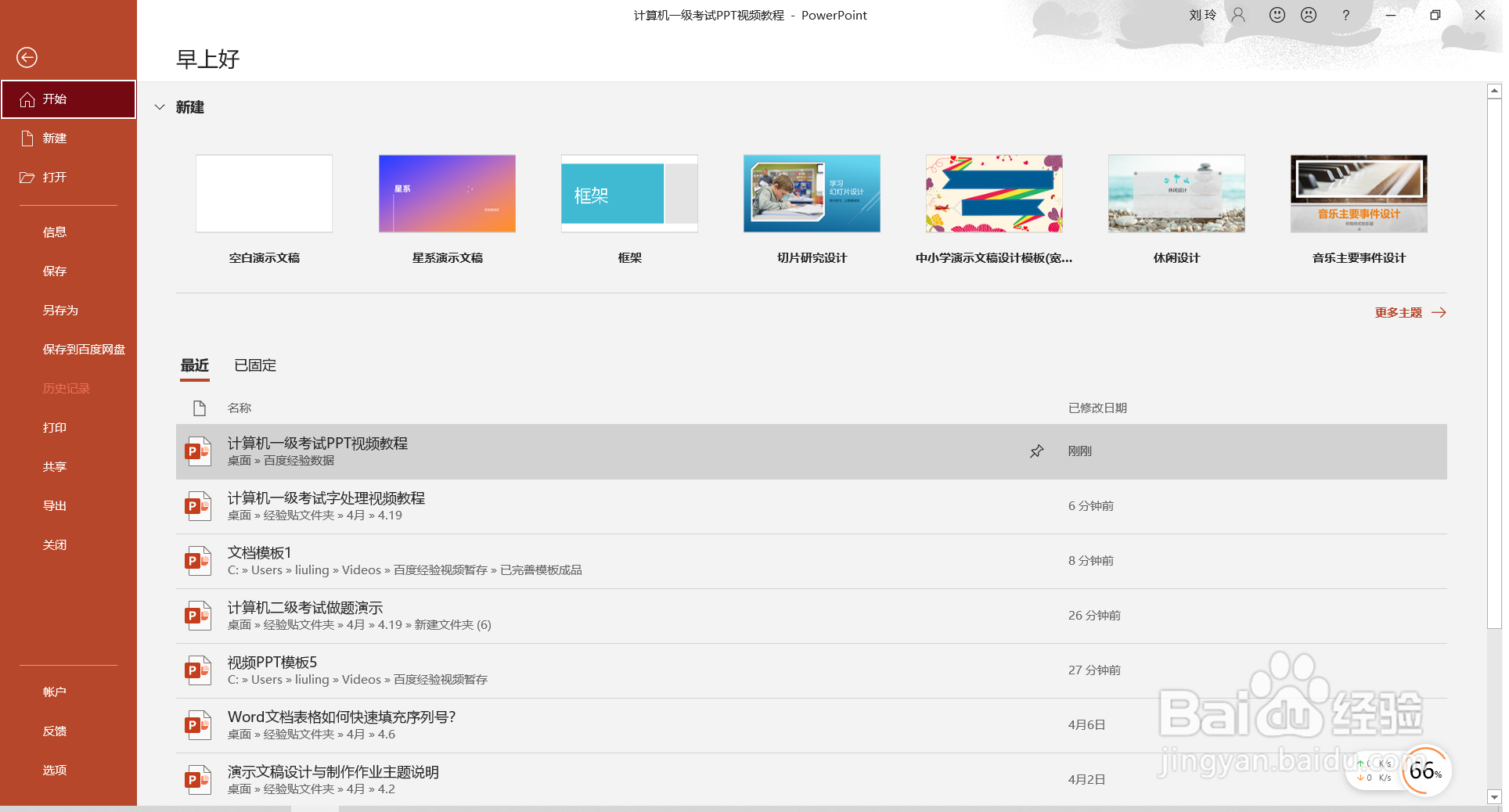Open recent file 文档模板1

coord(812,561)
